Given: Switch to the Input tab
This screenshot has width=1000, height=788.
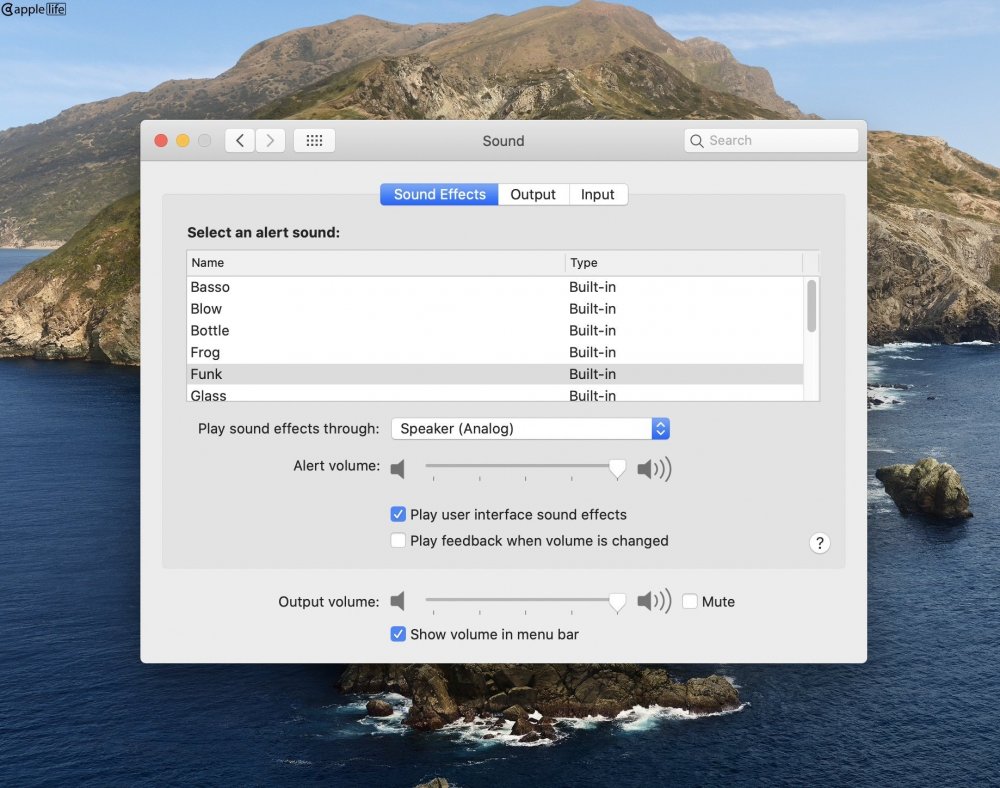Looking at the screenshot, I should pos(598,194).
